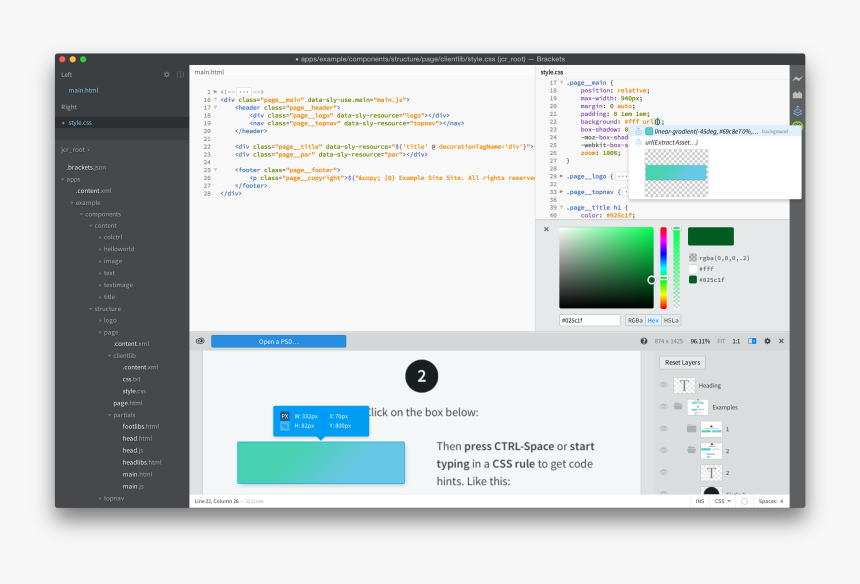Click the 96.11% zoom level value

(700, 341)
